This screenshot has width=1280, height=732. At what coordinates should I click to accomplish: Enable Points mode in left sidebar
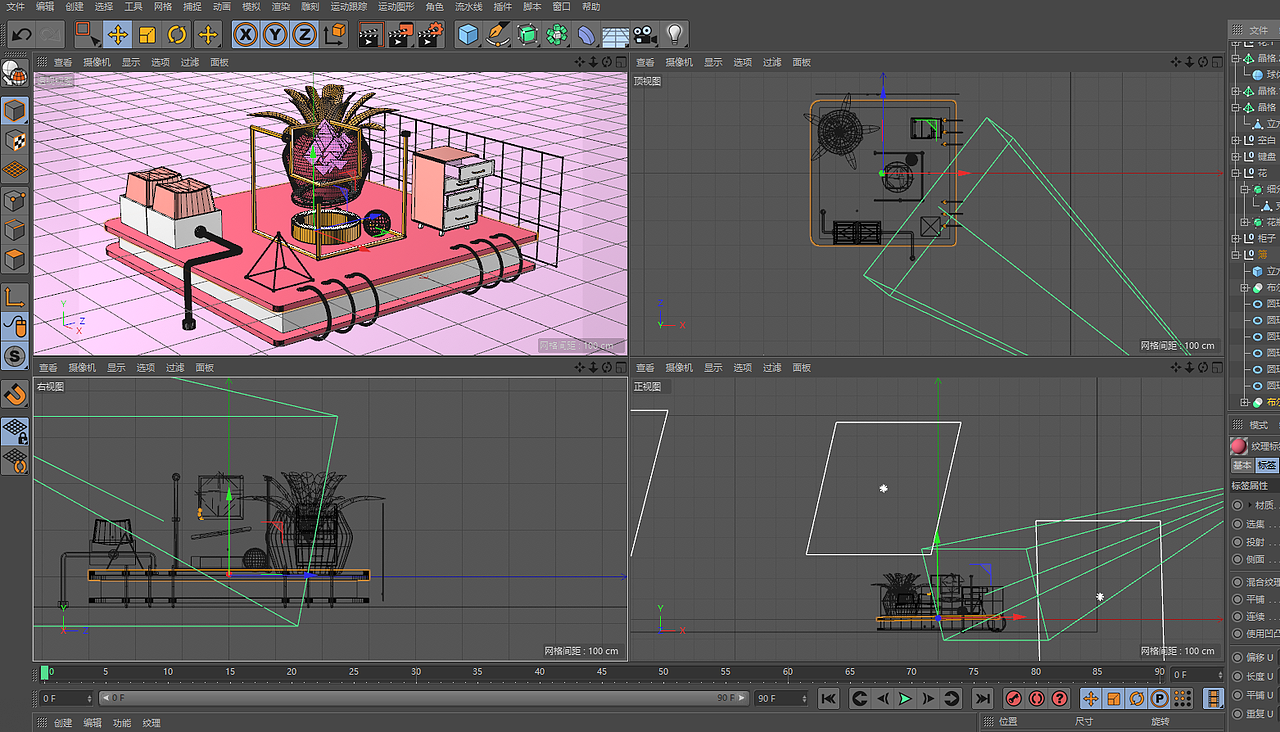coord(15,200)
